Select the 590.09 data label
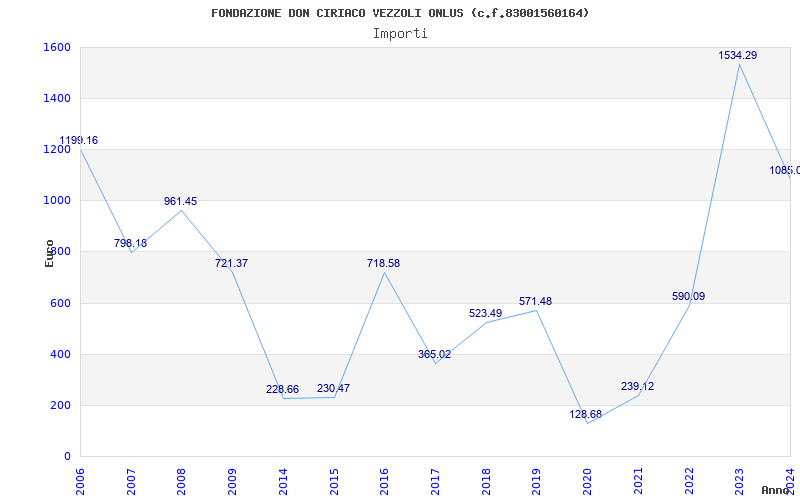This screenshot has width=800, height=500. pyautogui.click(x=688, y=296)
